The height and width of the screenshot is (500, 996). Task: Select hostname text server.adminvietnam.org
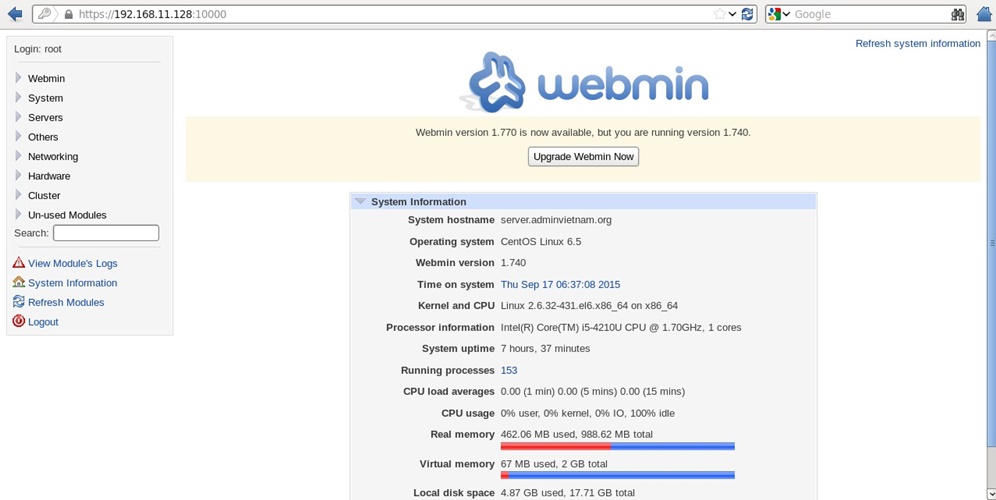556,220
